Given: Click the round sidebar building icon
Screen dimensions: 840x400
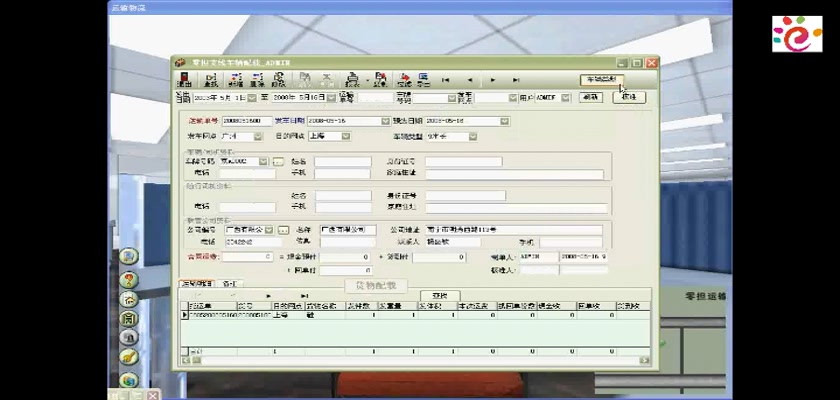Looking at the screenshot, I should point(129,319).
